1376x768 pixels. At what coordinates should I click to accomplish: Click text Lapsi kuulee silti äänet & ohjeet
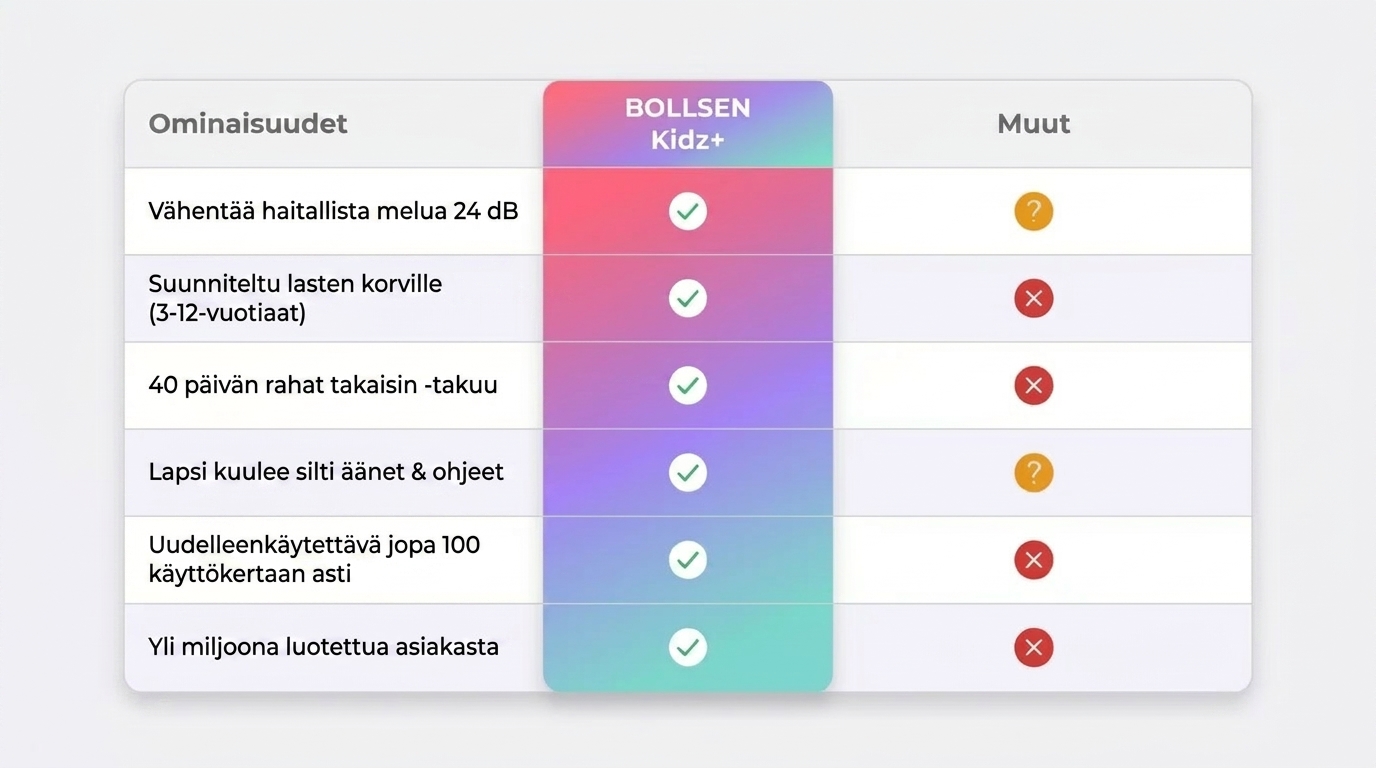tap(326, 472)
